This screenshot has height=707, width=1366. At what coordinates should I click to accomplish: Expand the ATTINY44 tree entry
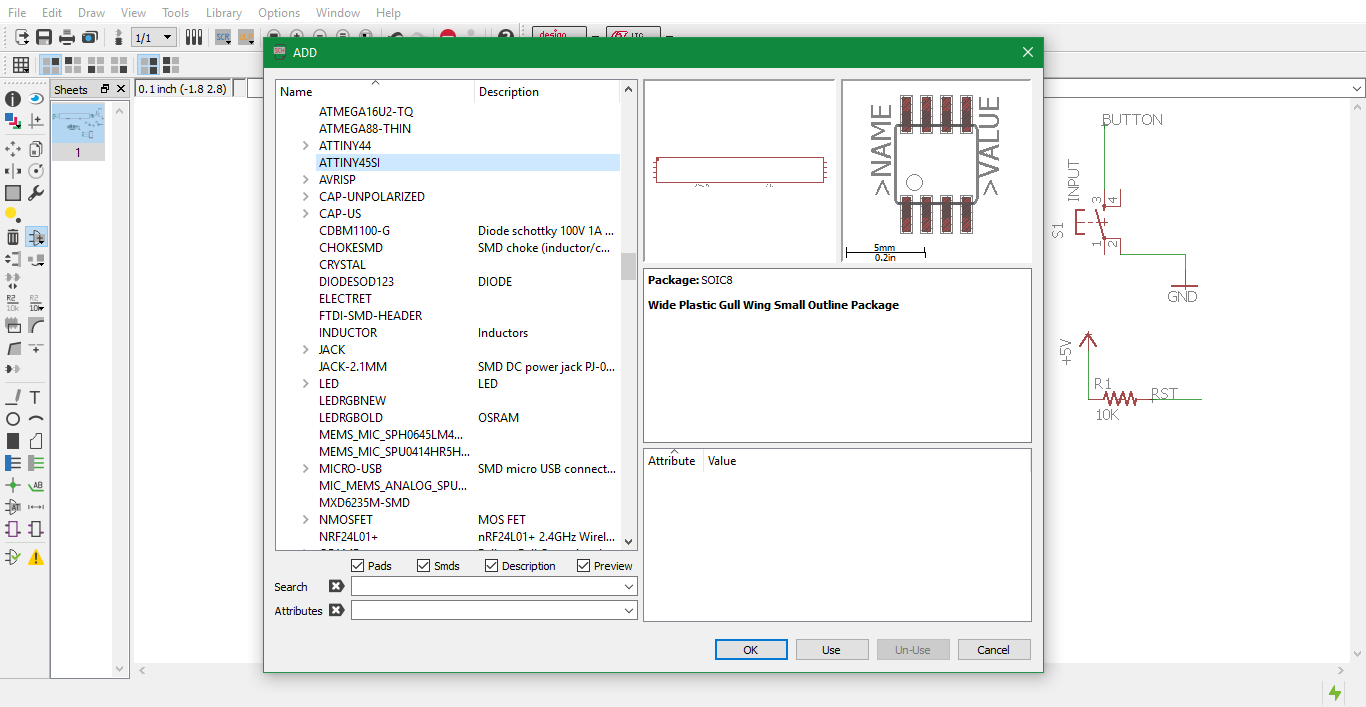[x=305, y=146]
